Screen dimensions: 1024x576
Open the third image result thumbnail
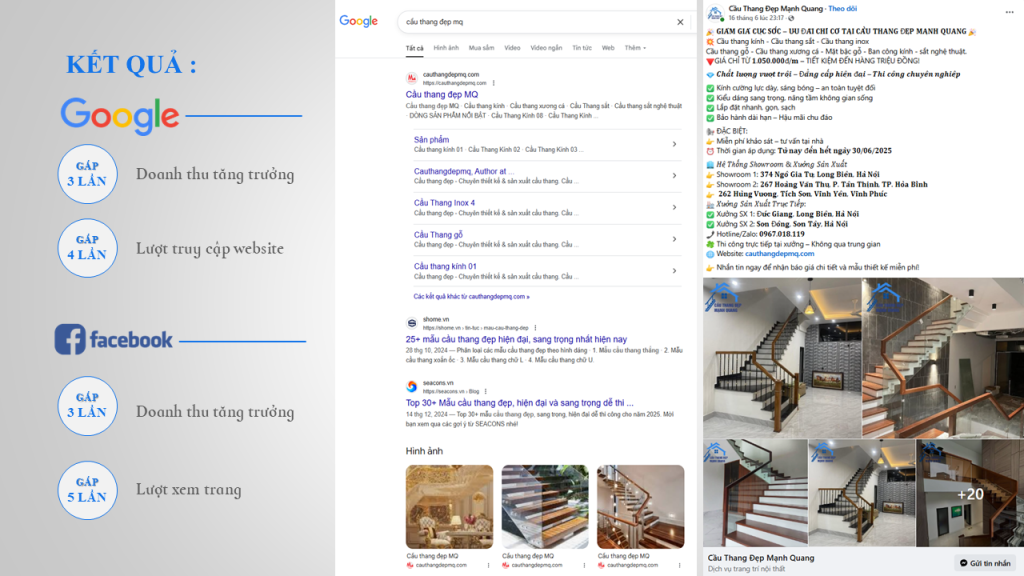click(641, 507)
